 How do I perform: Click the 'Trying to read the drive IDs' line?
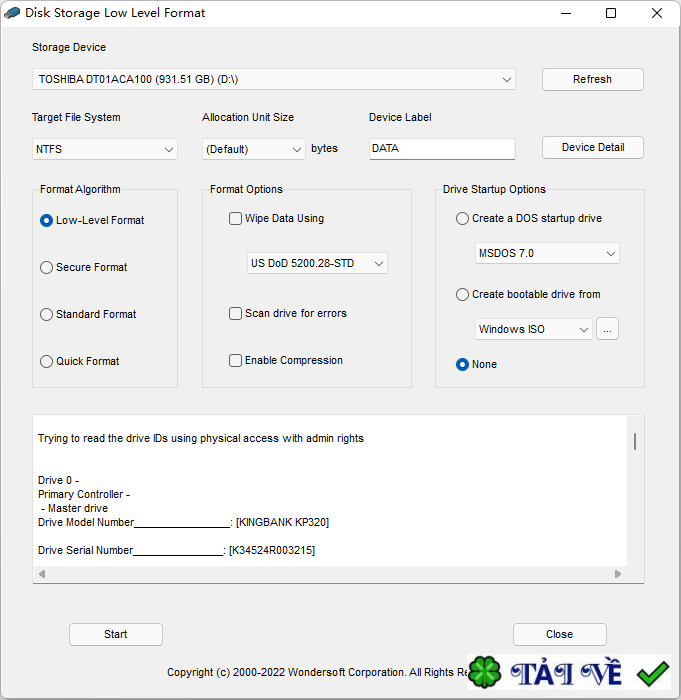tap(201, 438)
